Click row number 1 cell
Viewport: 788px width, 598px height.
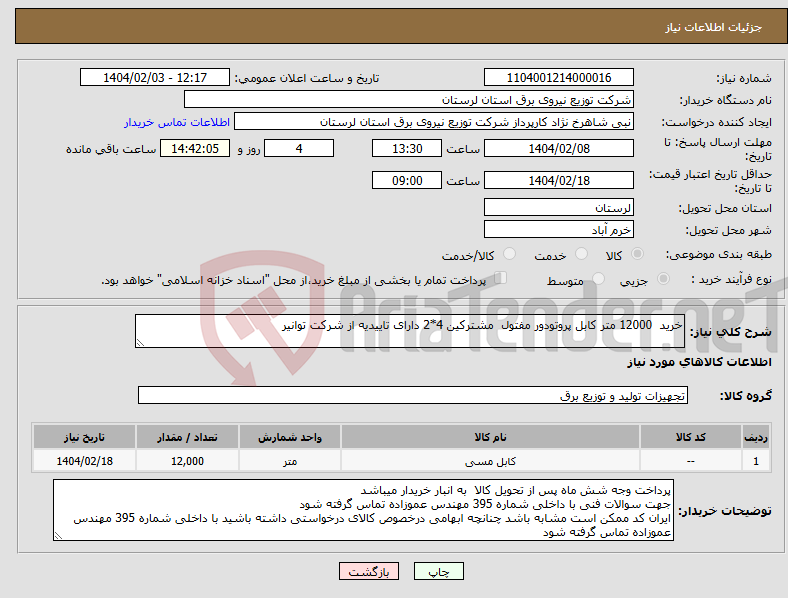(x=756, y=461)
